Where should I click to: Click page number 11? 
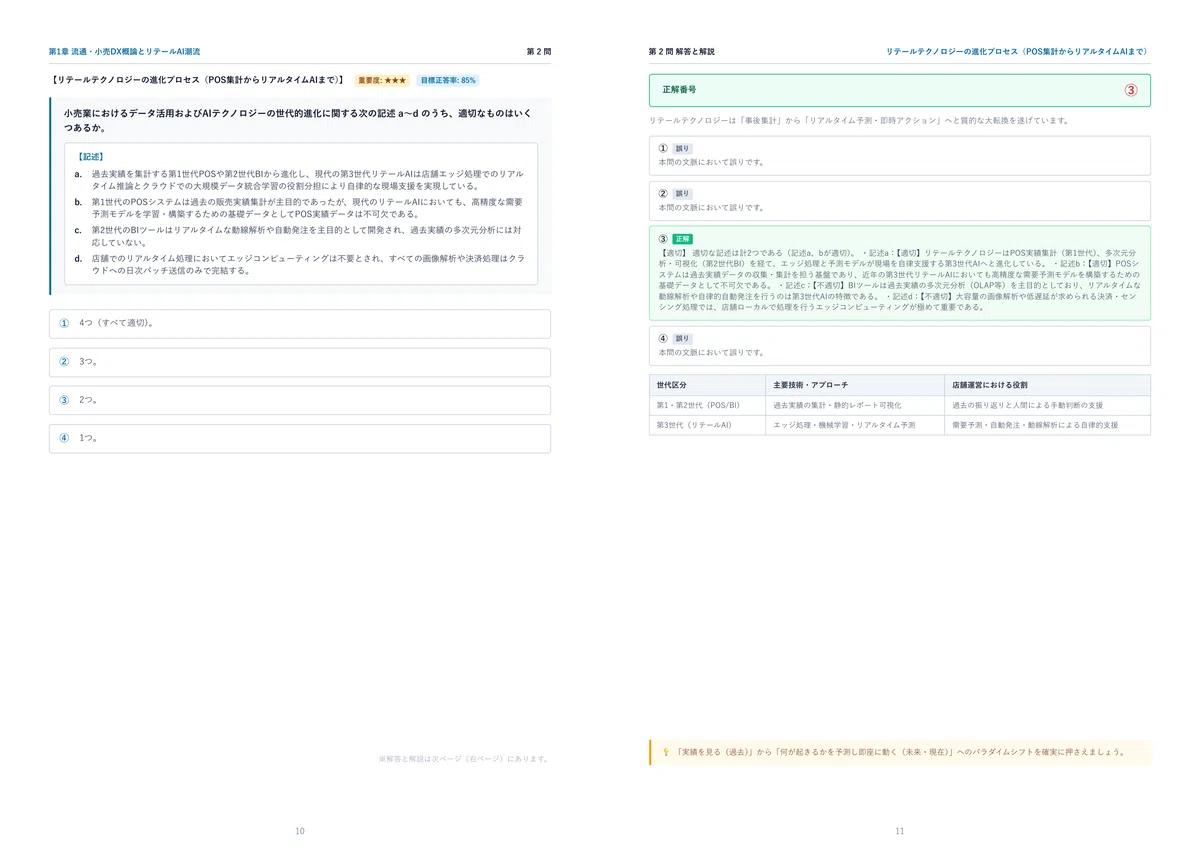click(x=899, y=831)
